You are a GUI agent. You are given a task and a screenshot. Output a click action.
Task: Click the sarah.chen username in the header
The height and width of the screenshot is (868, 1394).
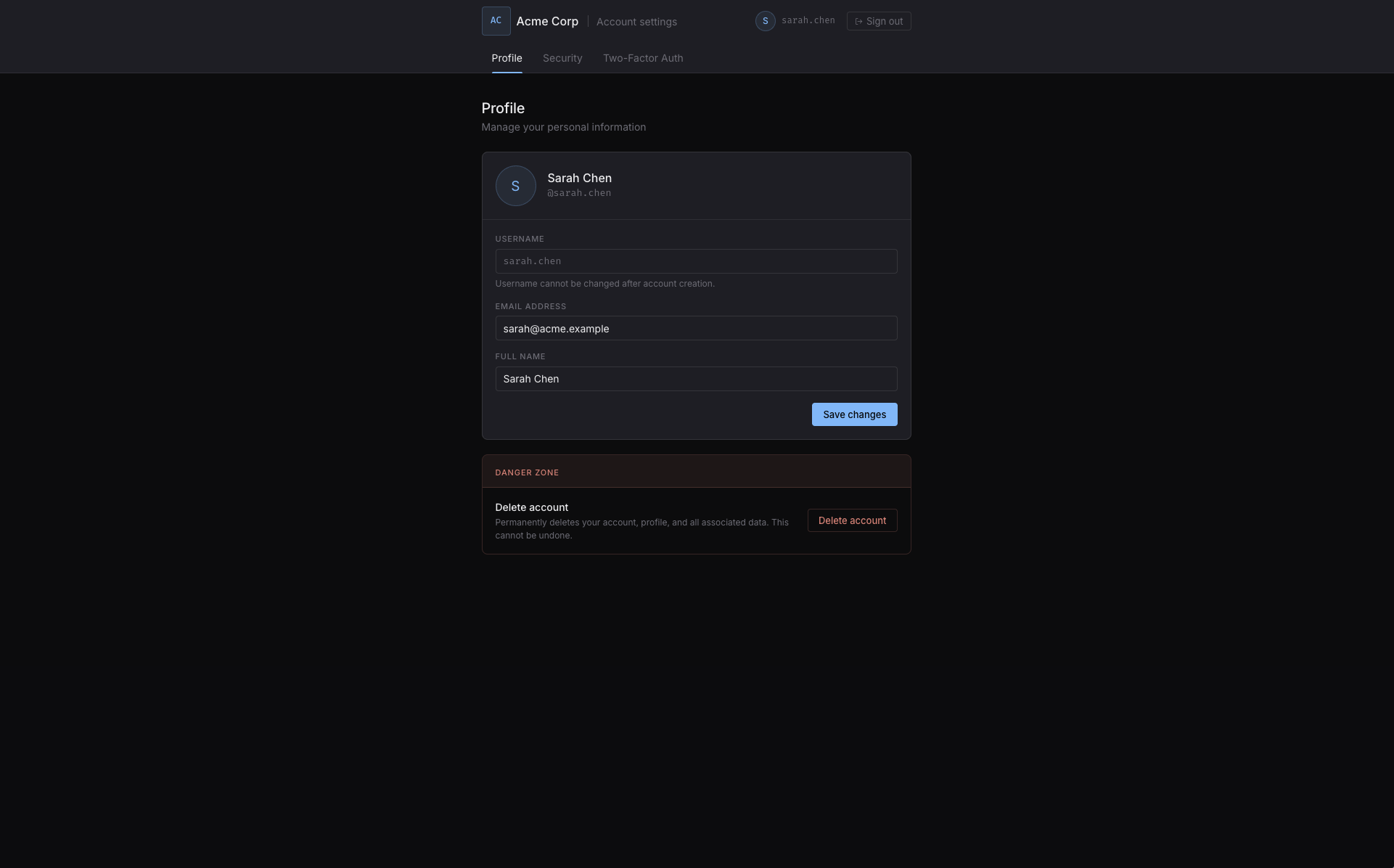click(808, 20)
